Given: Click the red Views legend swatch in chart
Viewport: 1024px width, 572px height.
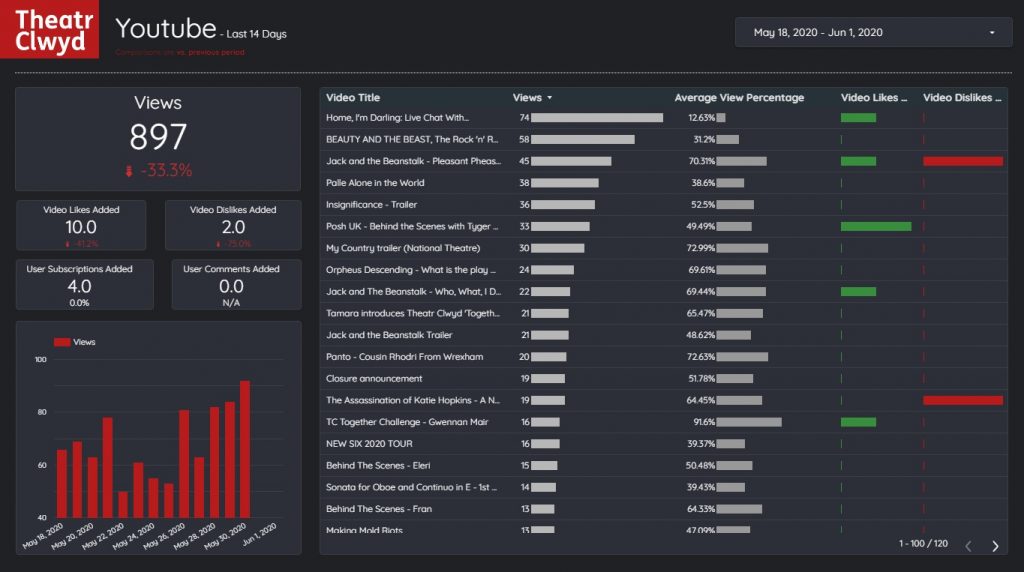Looking at the screenshot, I should coord(62,342).
